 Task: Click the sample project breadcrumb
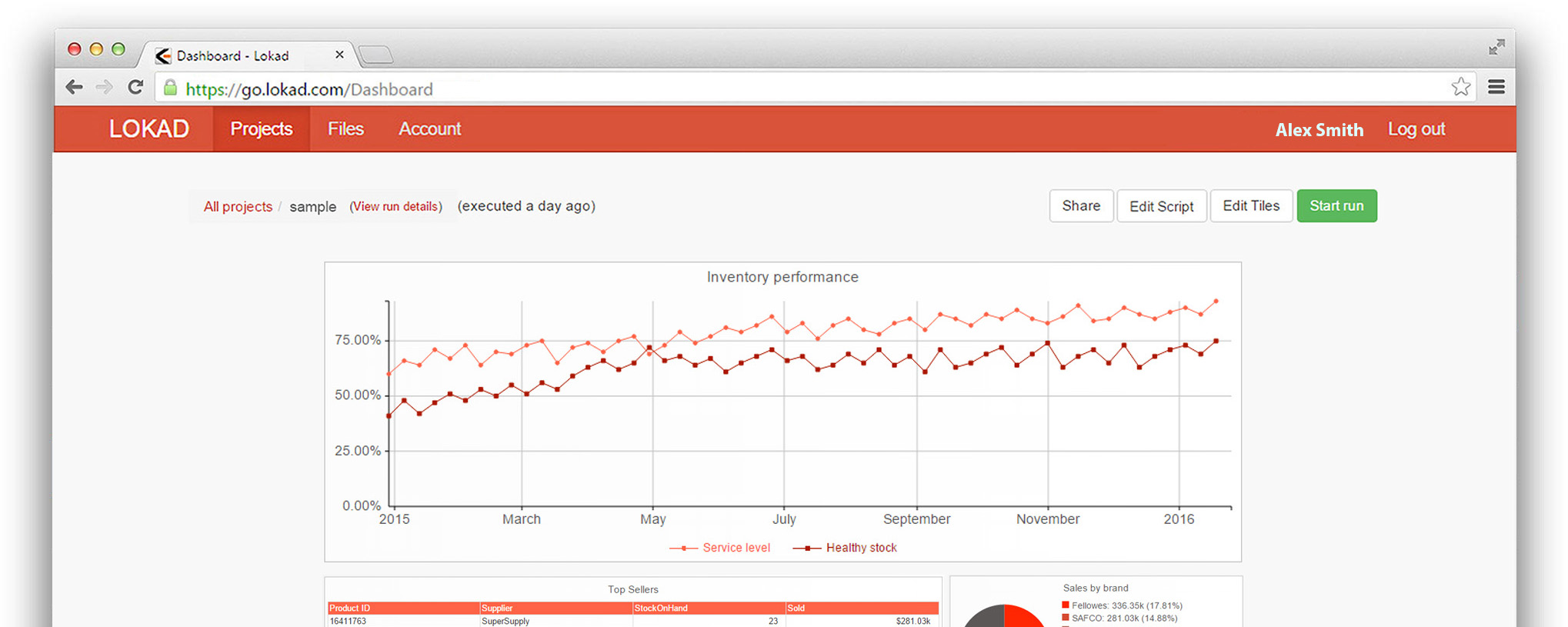pyautogui.click(x=312, y=206)
